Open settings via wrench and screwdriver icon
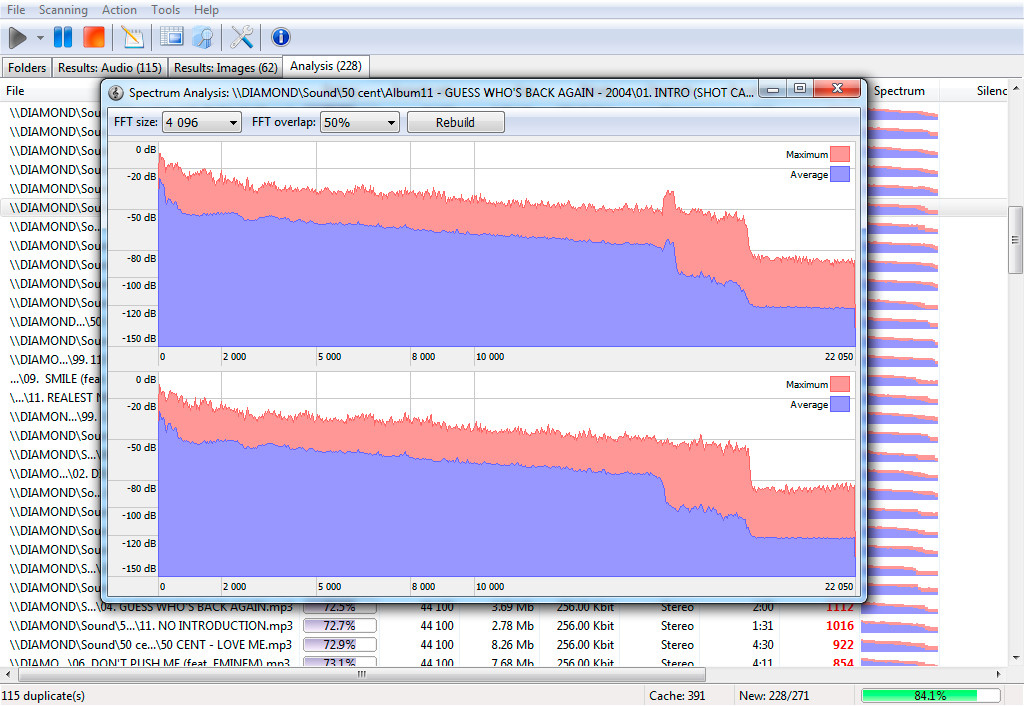Image resolution: width=1024 pixels, height=706 pixels. pos(242,38)
